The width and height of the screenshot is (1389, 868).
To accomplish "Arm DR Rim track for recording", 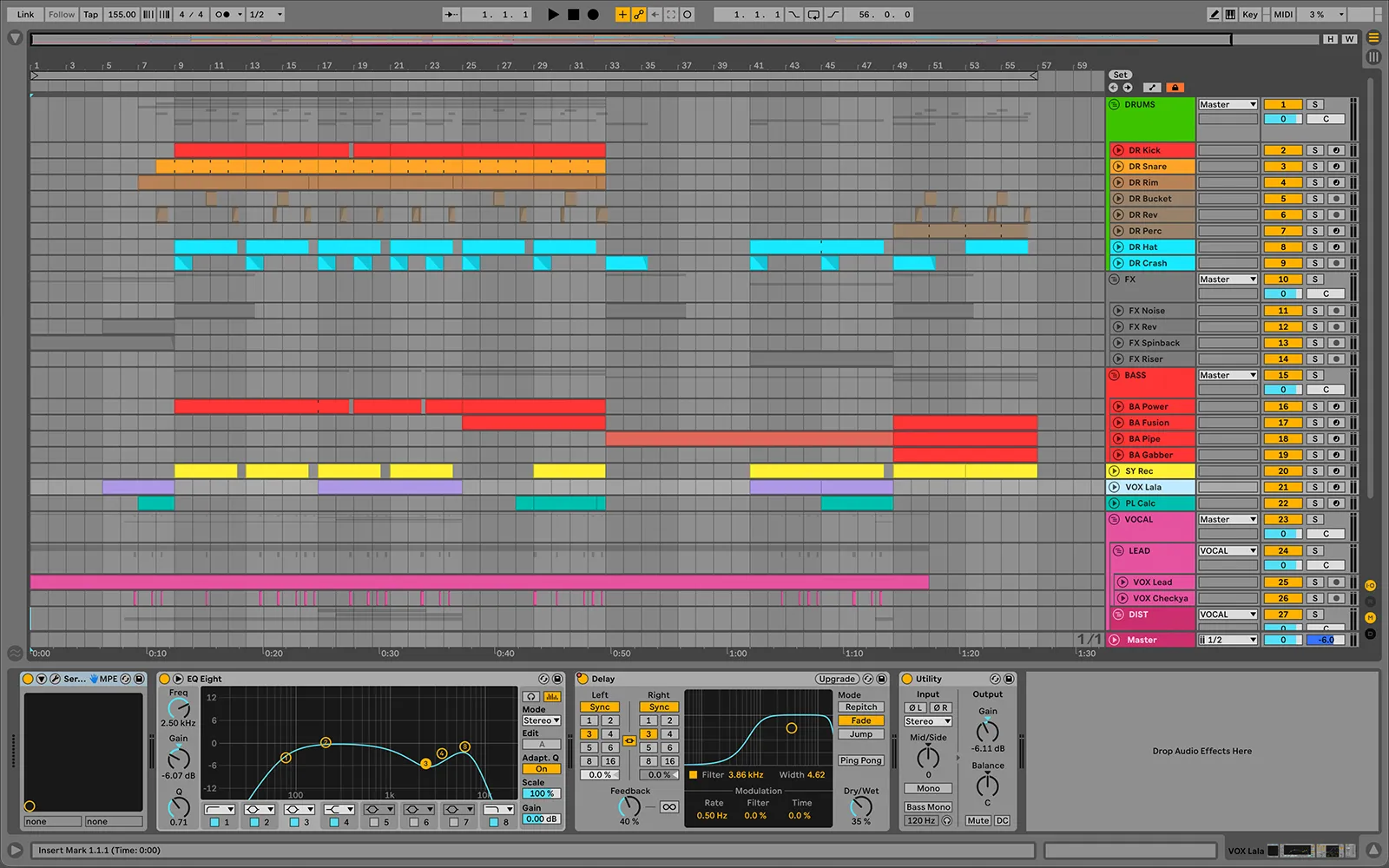I will [1337, 182].
